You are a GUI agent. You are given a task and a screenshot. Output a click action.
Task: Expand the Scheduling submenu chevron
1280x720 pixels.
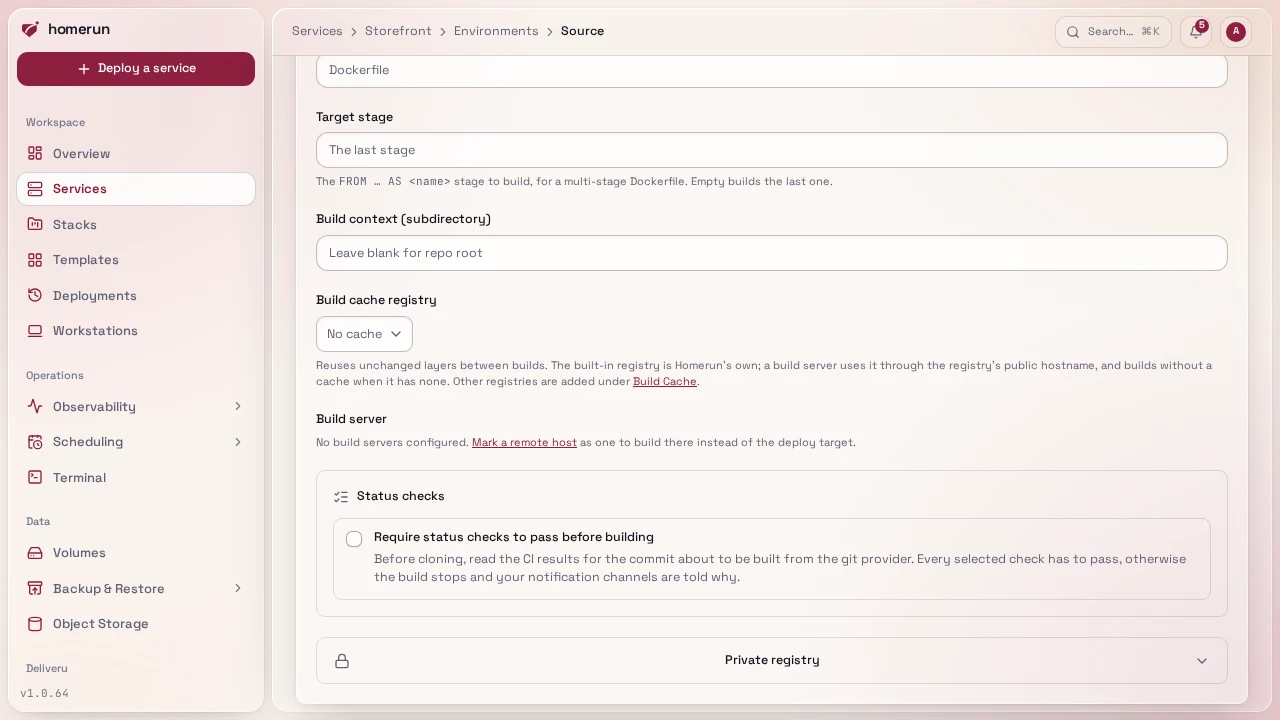coord(238,442)
